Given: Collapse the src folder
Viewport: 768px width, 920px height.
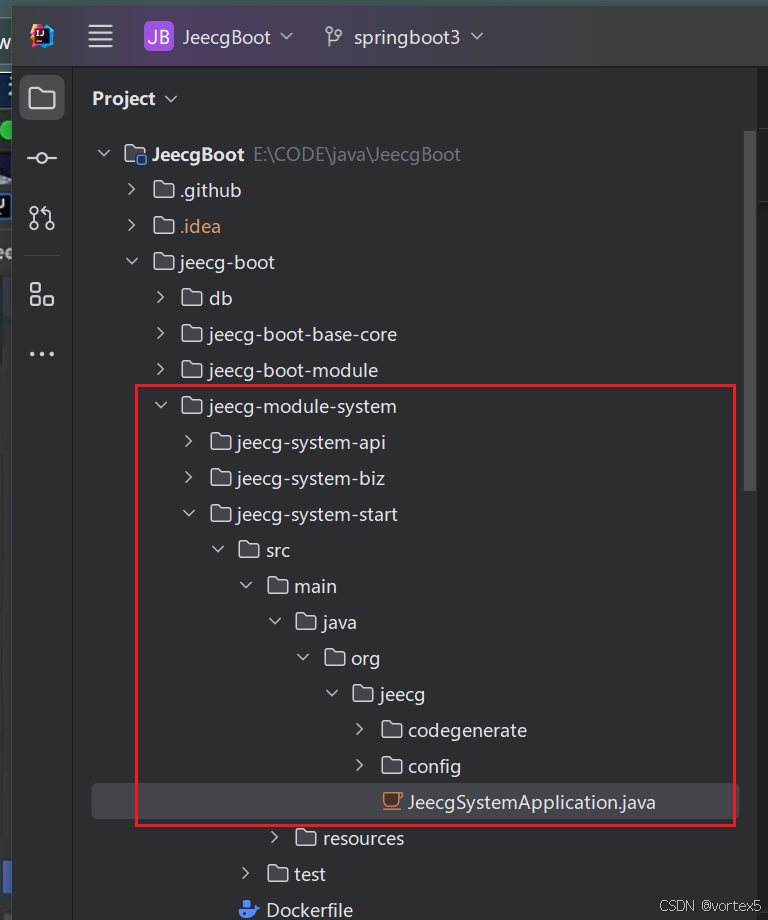Looking at the screenshot, I should point(218,550).
